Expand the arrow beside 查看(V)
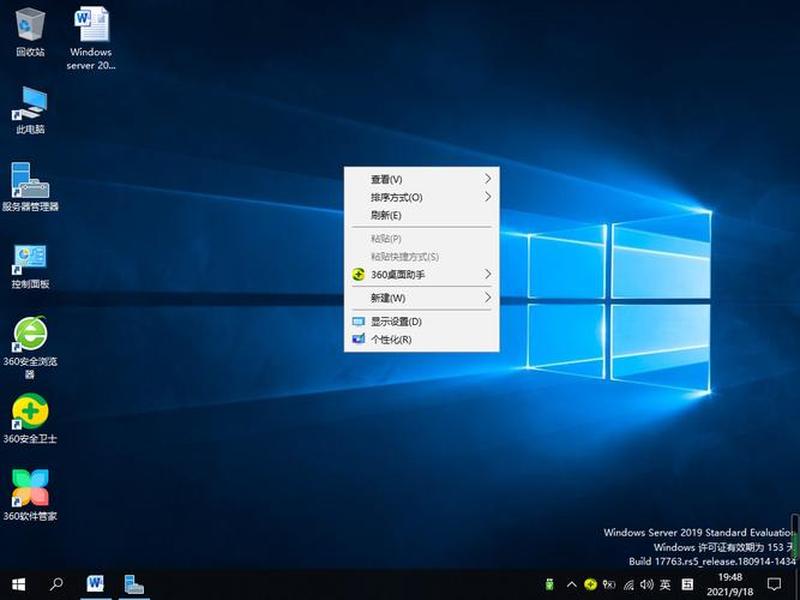The height and width of the screenshot is (600, 800). (x=488, y=179)
